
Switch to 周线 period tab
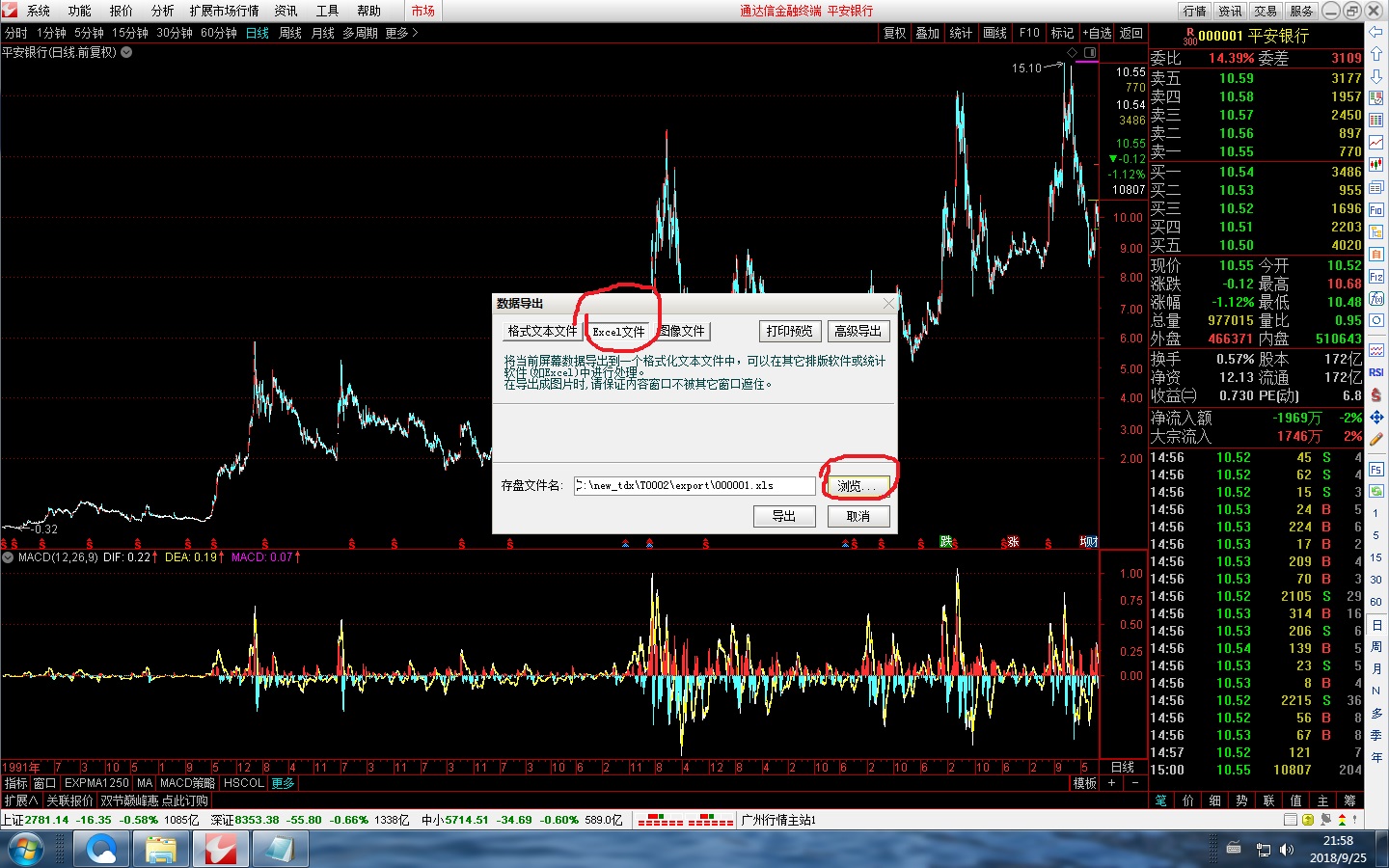(x=290, y=33)
